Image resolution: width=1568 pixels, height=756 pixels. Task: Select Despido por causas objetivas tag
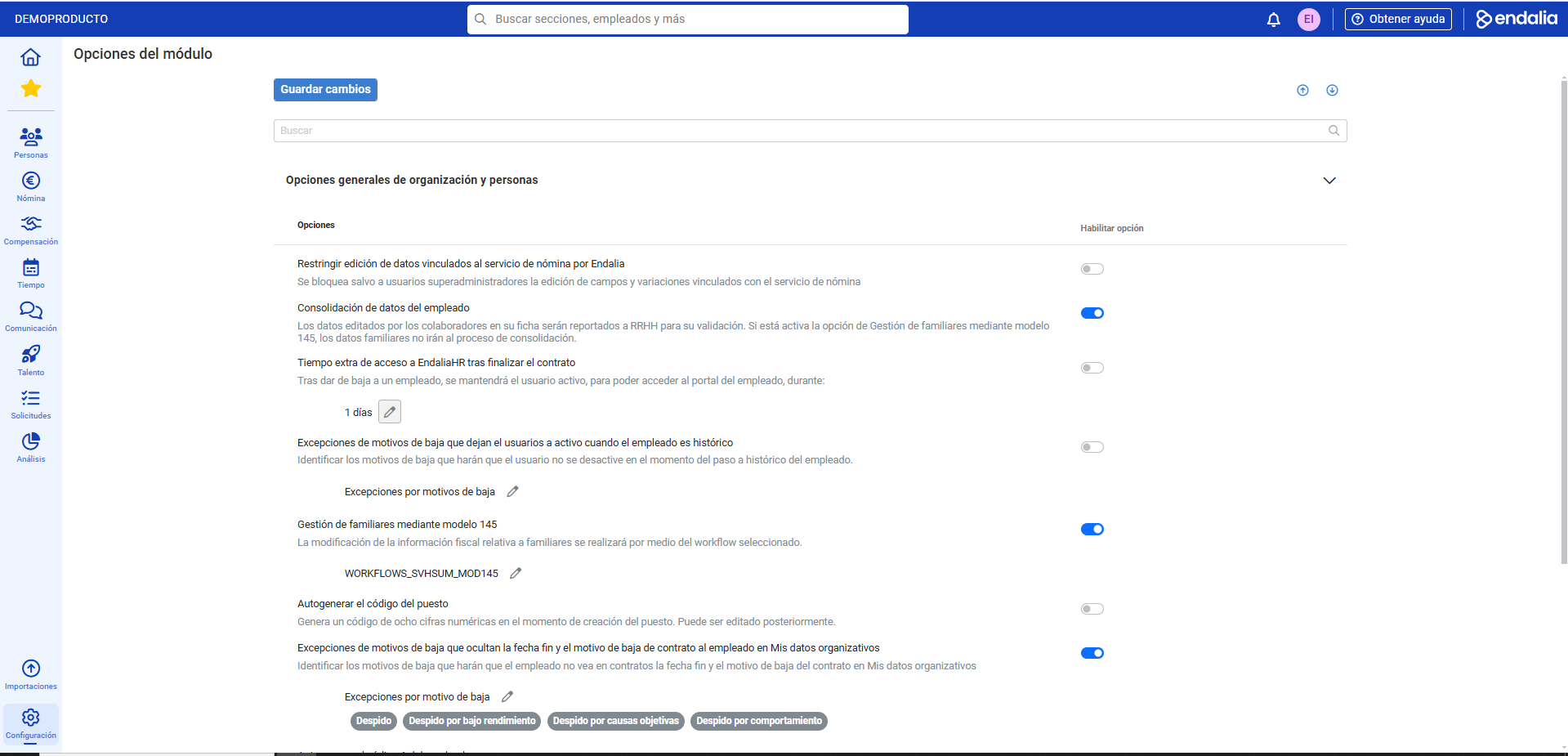pyautogui.click(x=616, y=721)
